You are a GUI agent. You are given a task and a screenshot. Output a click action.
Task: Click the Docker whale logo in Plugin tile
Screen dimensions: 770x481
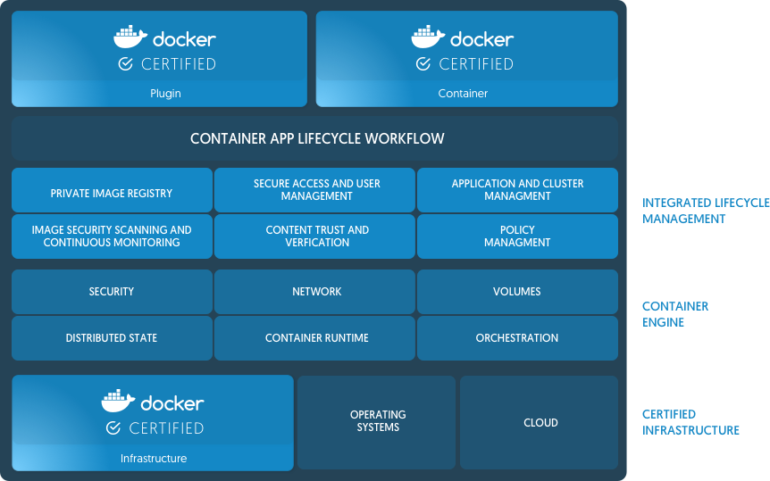[129, 37]
